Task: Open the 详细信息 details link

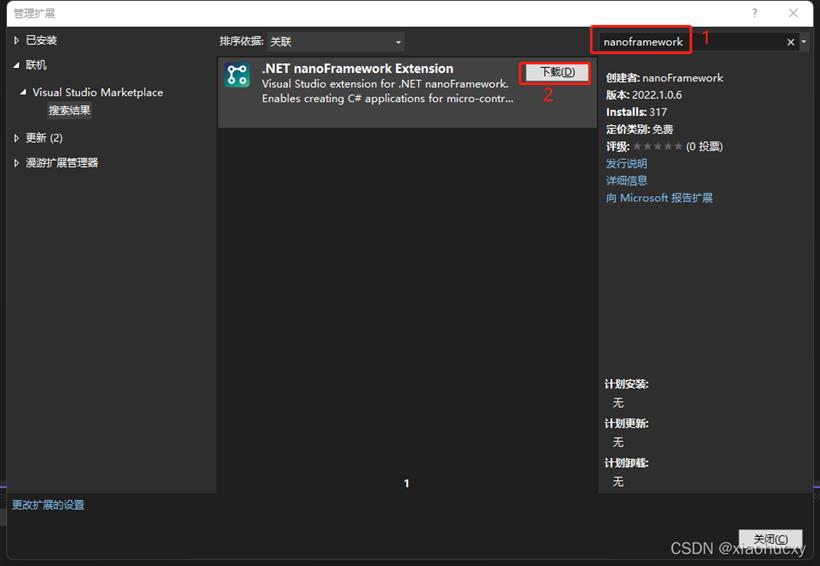Action: (626, 181)
